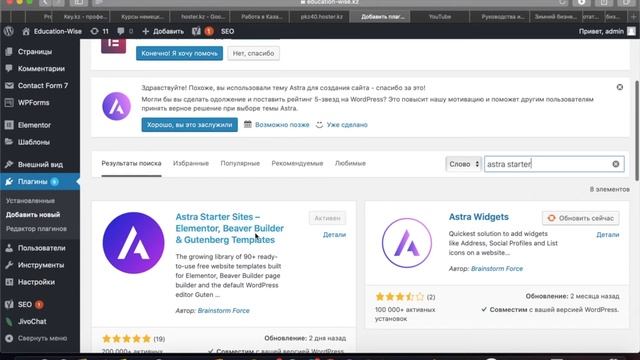This screenshot has height=360, width=640.
Task: Click Детали for Astra Starter Sites
Action: (334, 235)
